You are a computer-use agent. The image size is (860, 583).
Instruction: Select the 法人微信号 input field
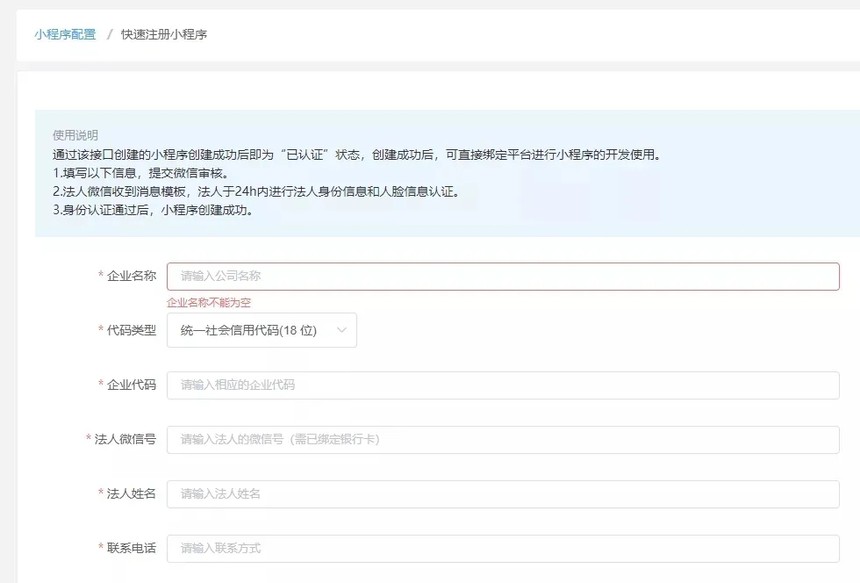pyautogui.click(x=502, y=439)
